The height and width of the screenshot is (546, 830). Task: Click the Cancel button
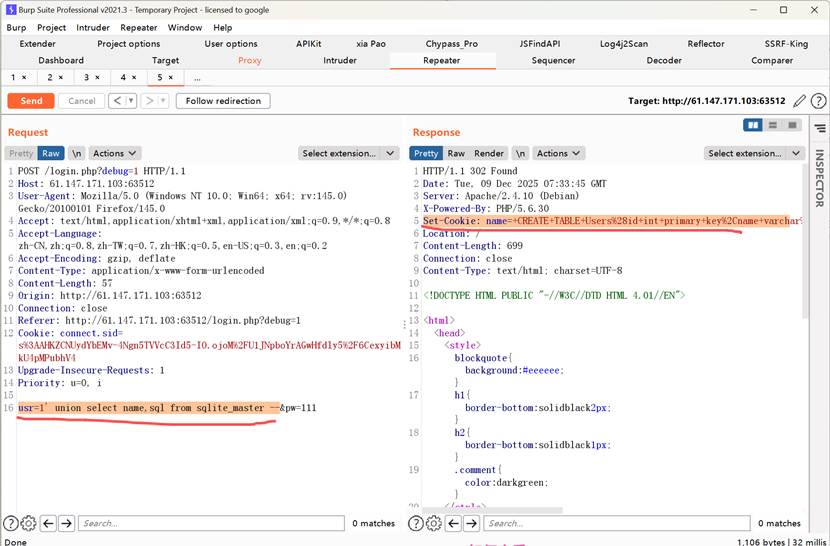pos(82,101)
